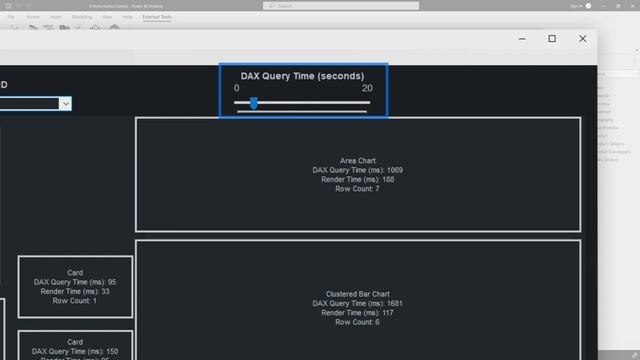The height and width of the screenshot is (360, 640).
Task: Click Sign in on the Power BI title bar
Action: pyautogui.click(x=576, y=6)
